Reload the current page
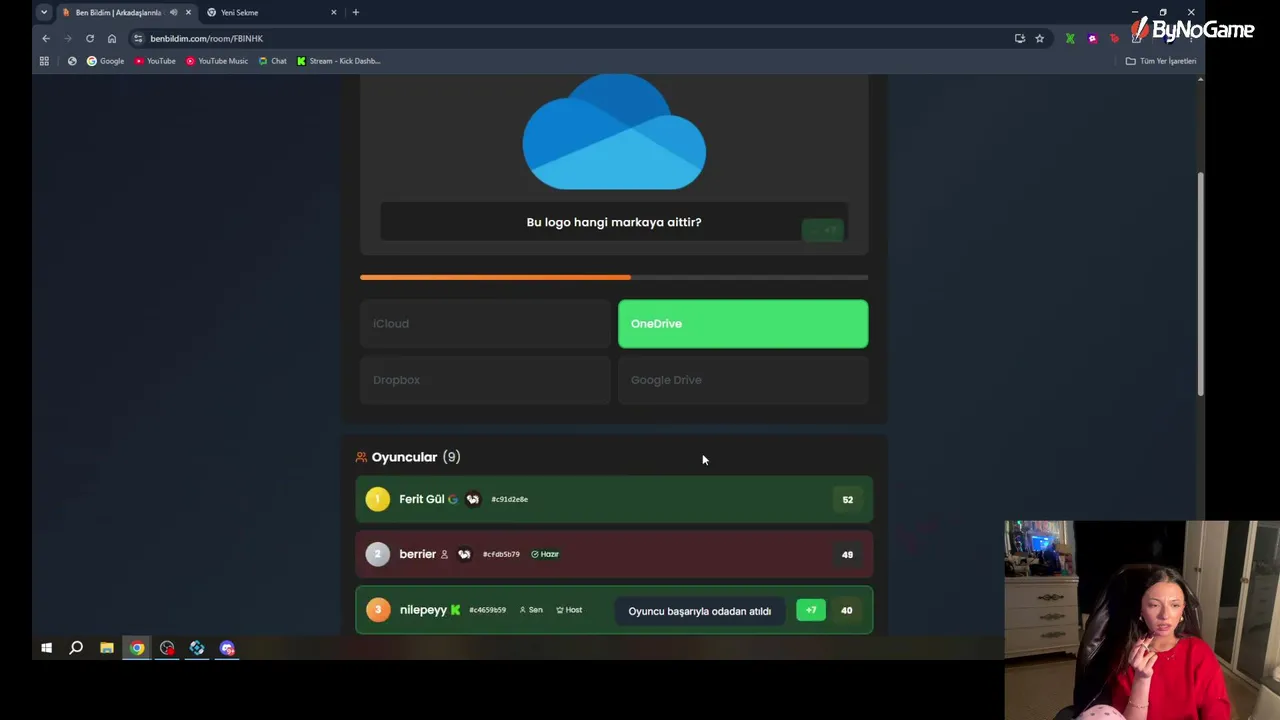The height and width of the screenshot is (720, 1280). click(x=90, y=38)
